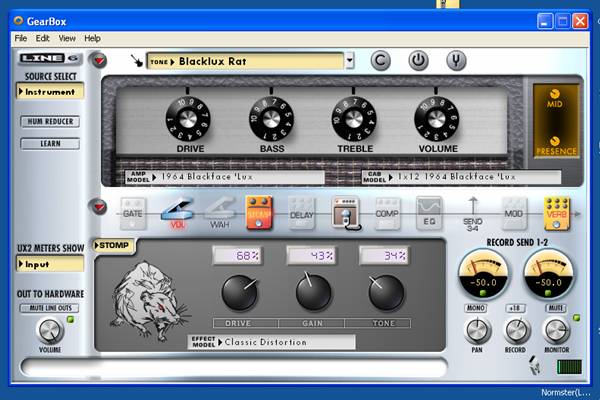Click the Presence knob
The image size is (600, 400).
(554, 141)
